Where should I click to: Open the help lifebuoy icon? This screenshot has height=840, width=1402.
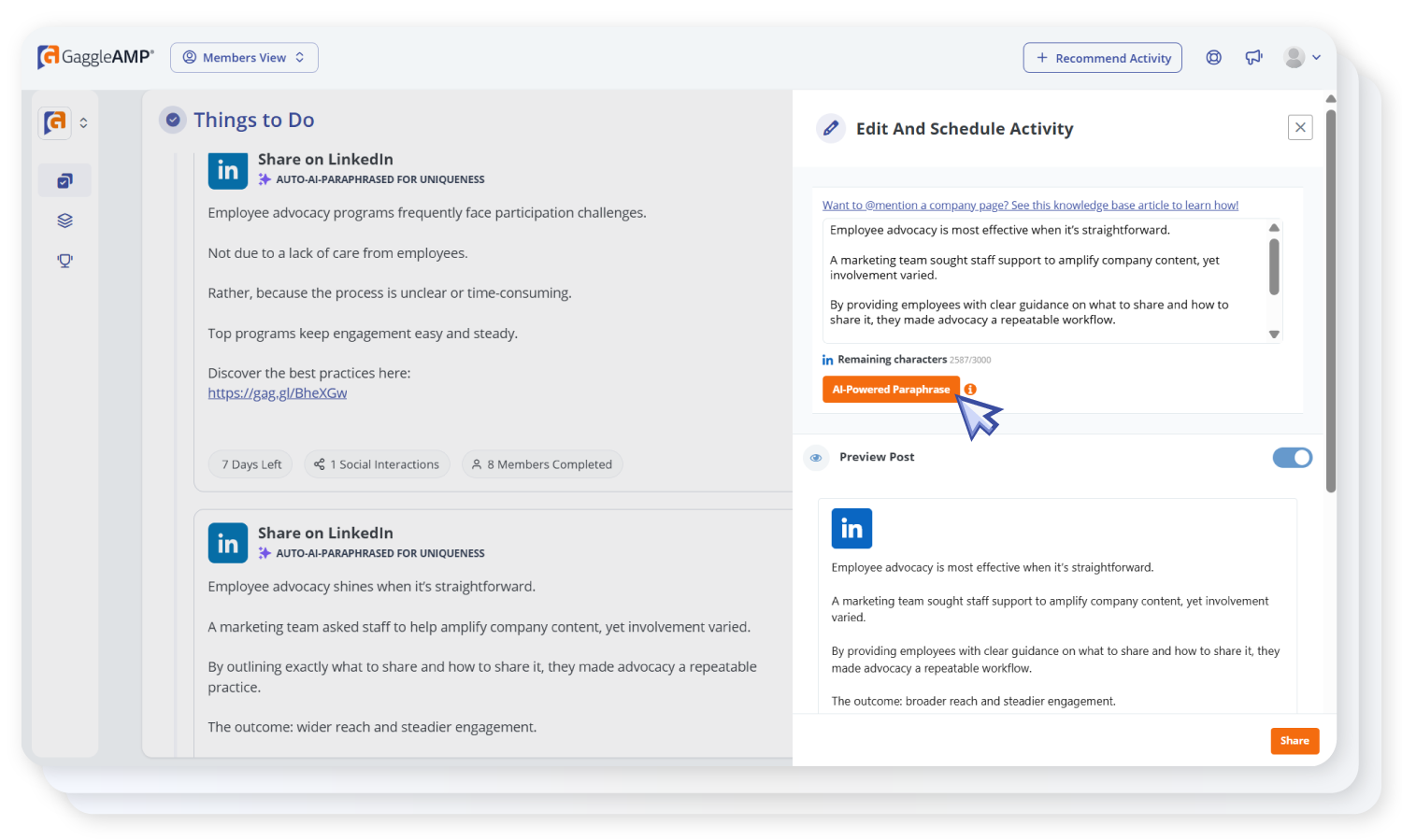(x=1213, y=57)
